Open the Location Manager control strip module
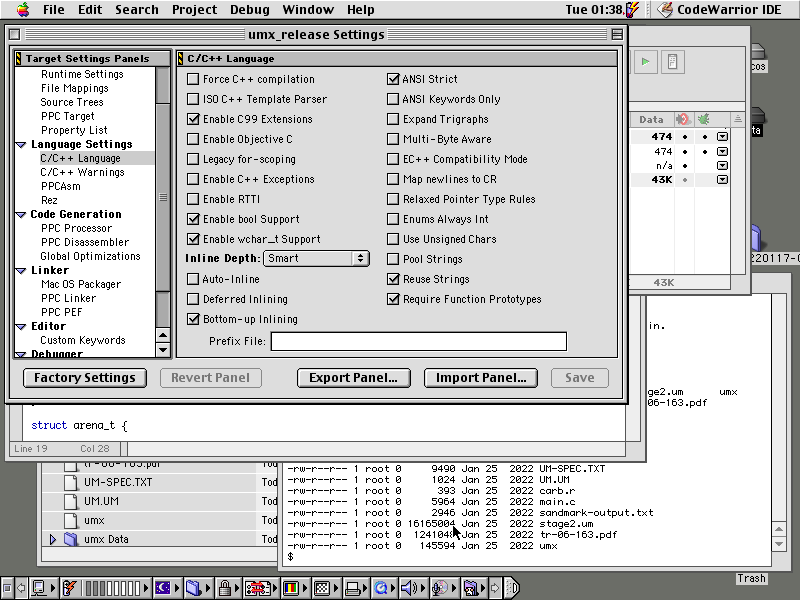Viewport: 800px width, 600px height. tap(260, 588)
